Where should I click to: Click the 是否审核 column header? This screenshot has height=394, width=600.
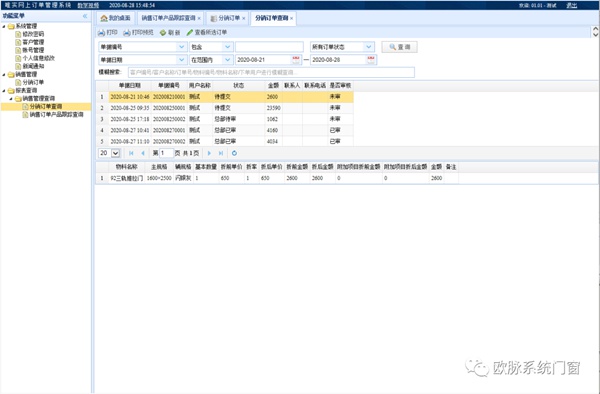340,86
